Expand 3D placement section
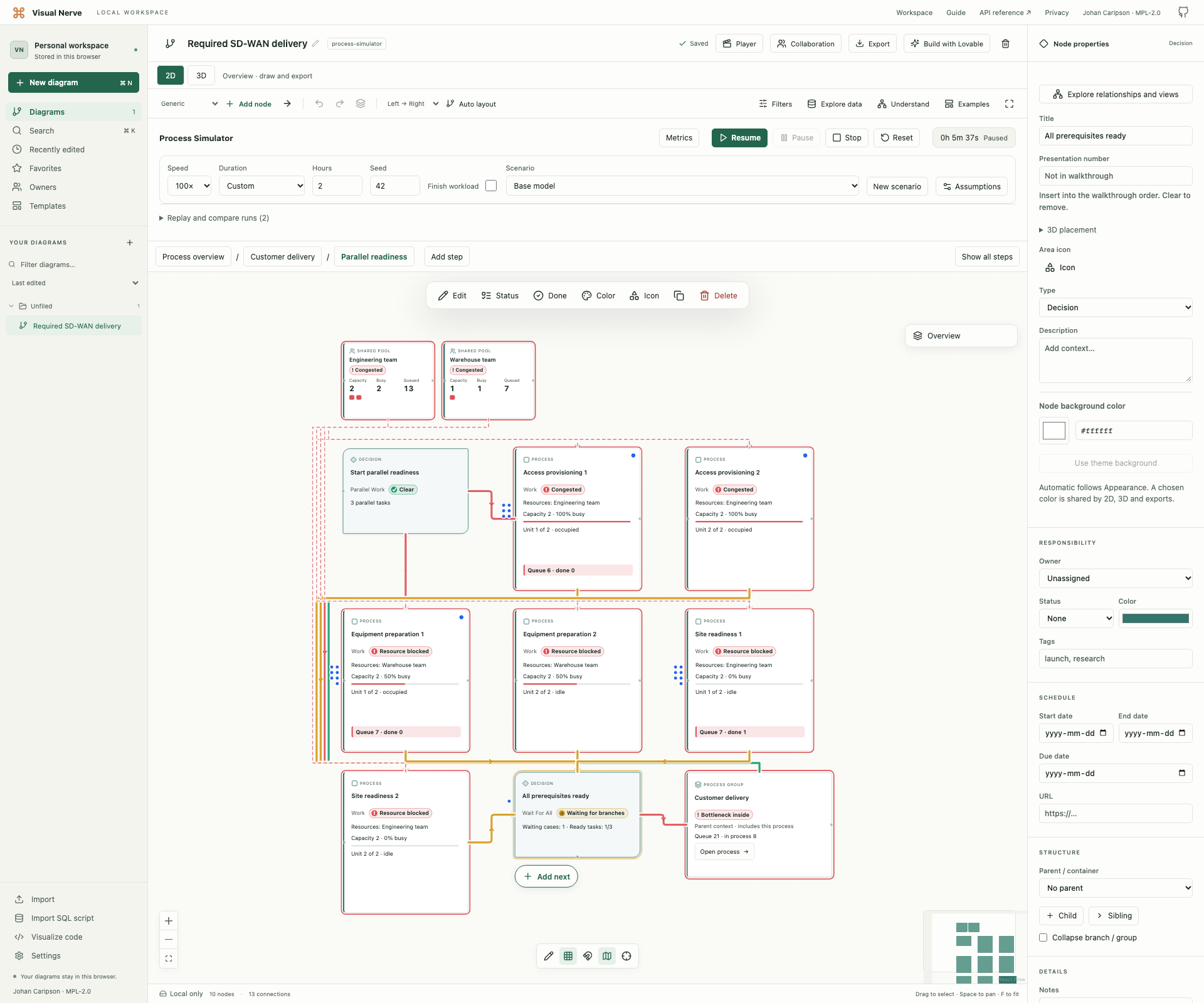 click(1068, 230)
